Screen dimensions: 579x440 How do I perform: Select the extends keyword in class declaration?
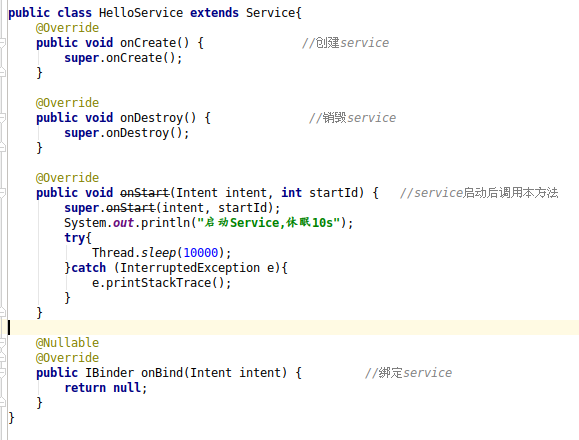coord(214,13)
